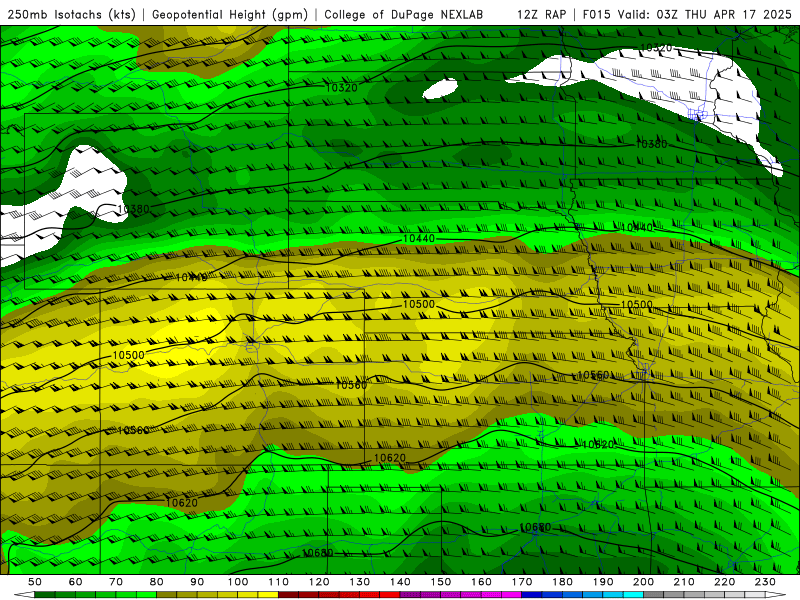Image resolution: width=800 pixels, height=600 pixels.
Task: Select the 140 scale number
Action: (x=401, y=582)
